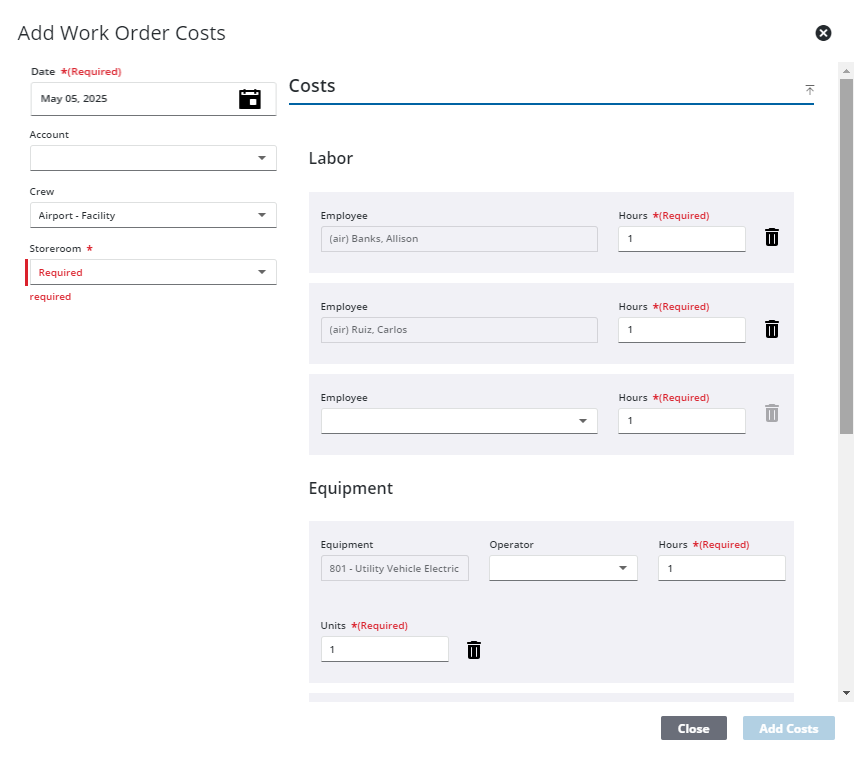Delete the Ruiz, Carlos labor row

coord(772,329)
